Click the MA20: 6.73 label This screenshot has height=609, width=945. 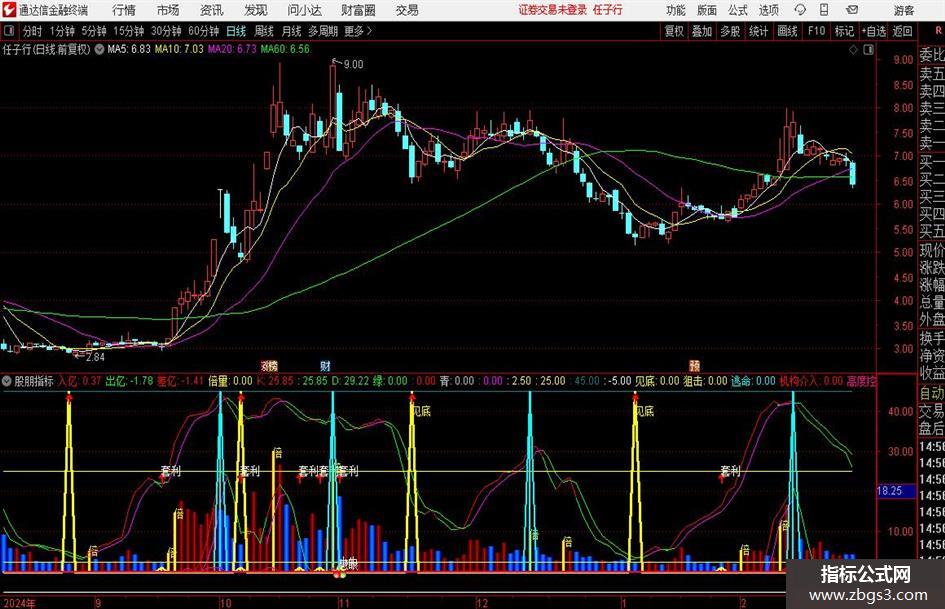pos(232,49)
